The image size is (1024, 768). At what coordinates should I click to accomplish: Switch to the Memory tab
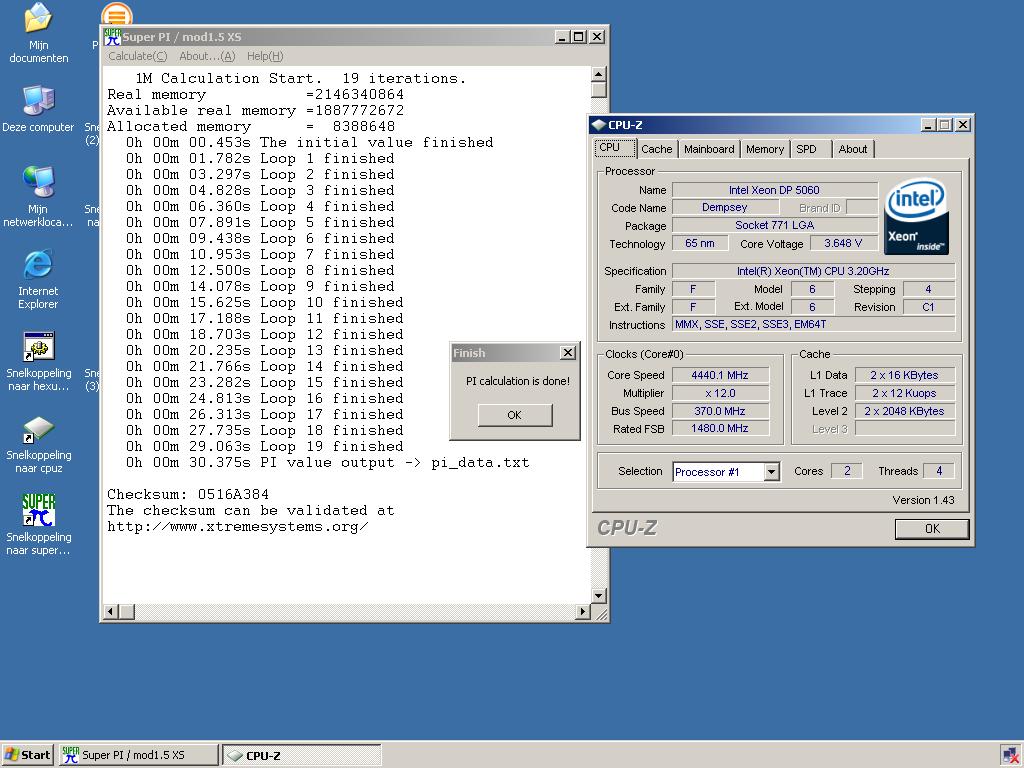(x=765, y=149)
